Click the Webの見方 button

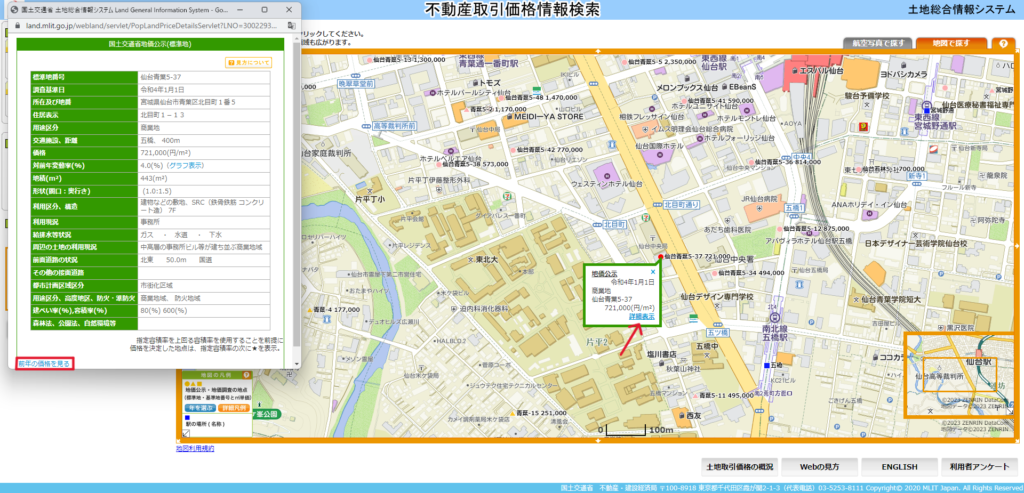819,467
